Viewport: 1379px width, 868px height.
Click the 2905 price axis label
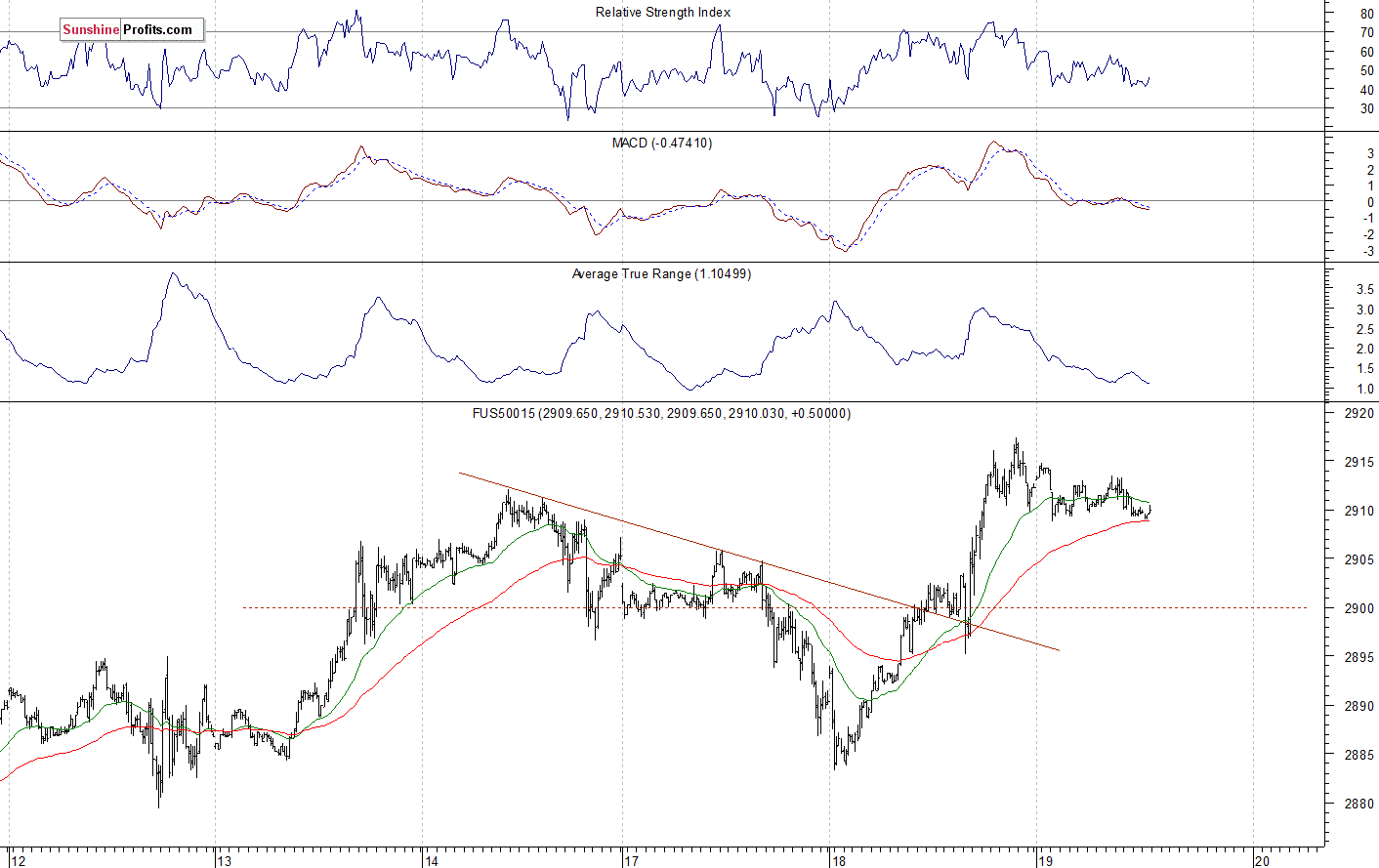click(1358, 559)
